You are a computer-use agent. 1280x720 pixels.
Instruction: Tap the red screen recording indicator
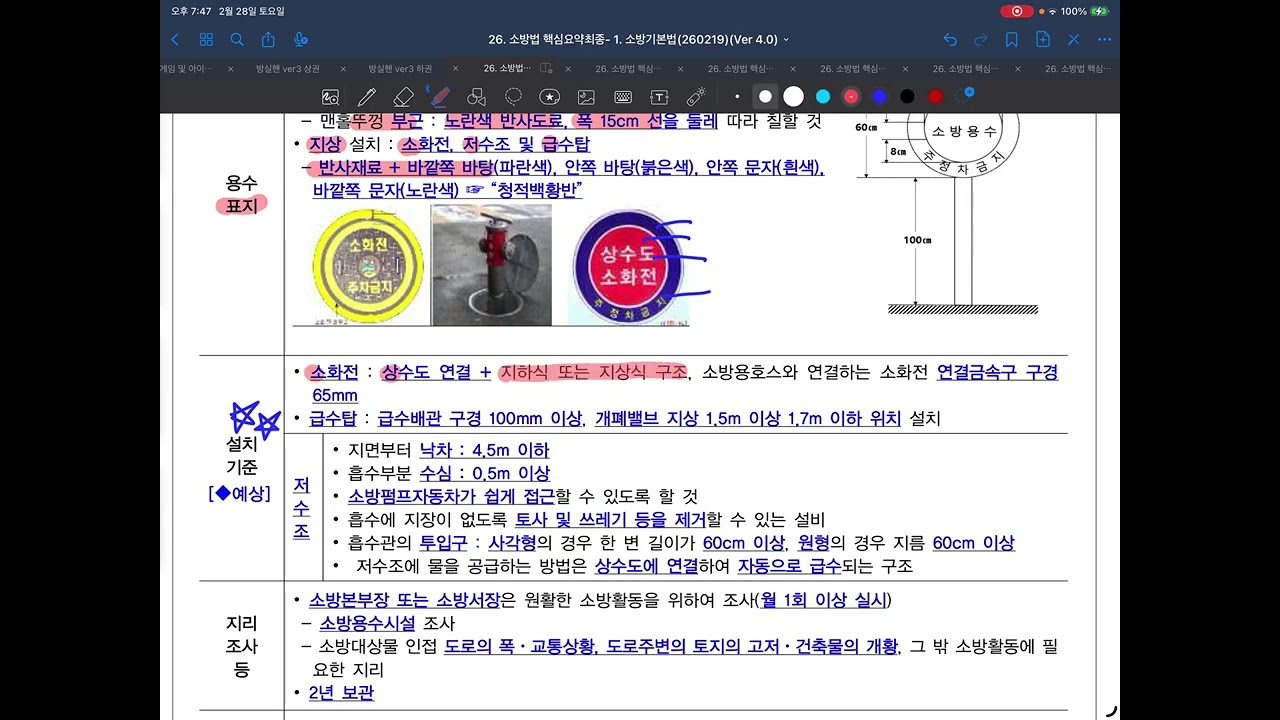[1016, 11]
